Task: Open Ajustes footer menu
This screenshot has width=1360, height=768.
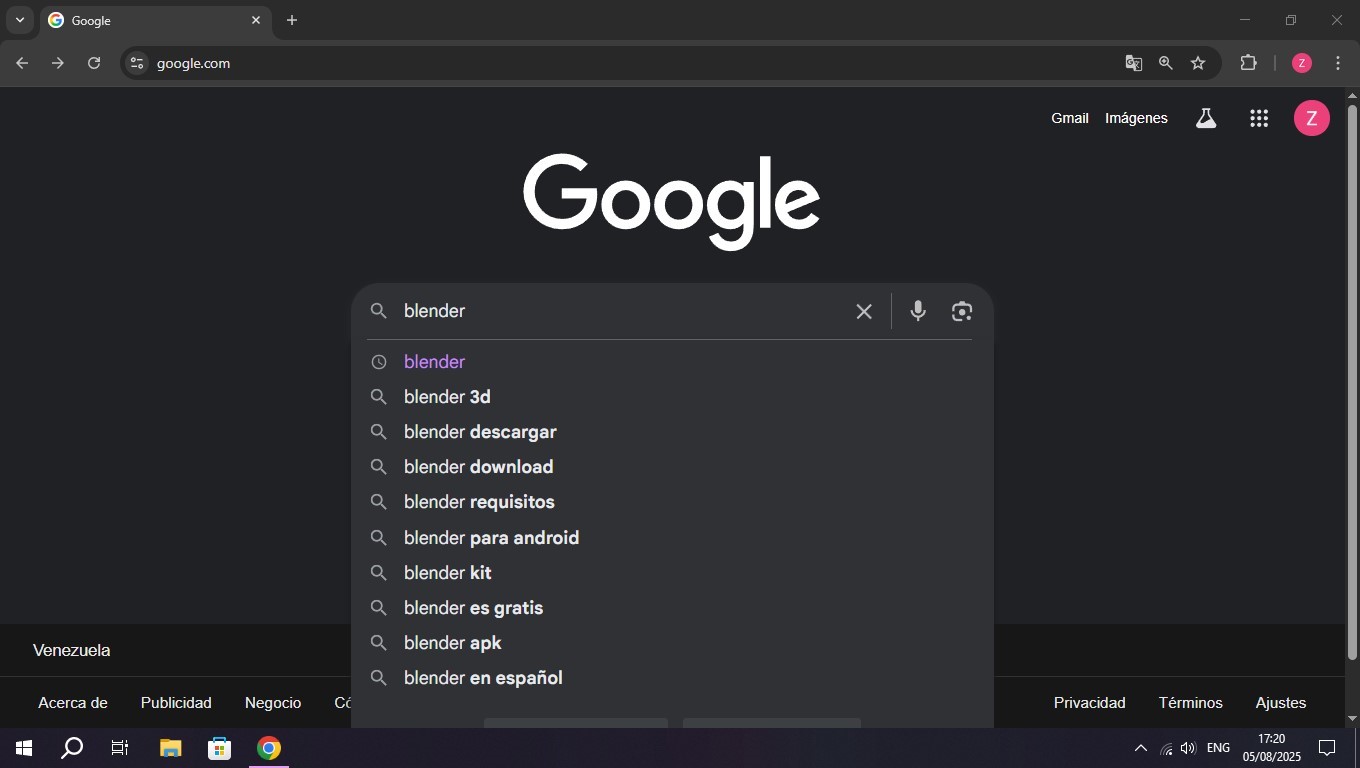Action: (1281, 703)
